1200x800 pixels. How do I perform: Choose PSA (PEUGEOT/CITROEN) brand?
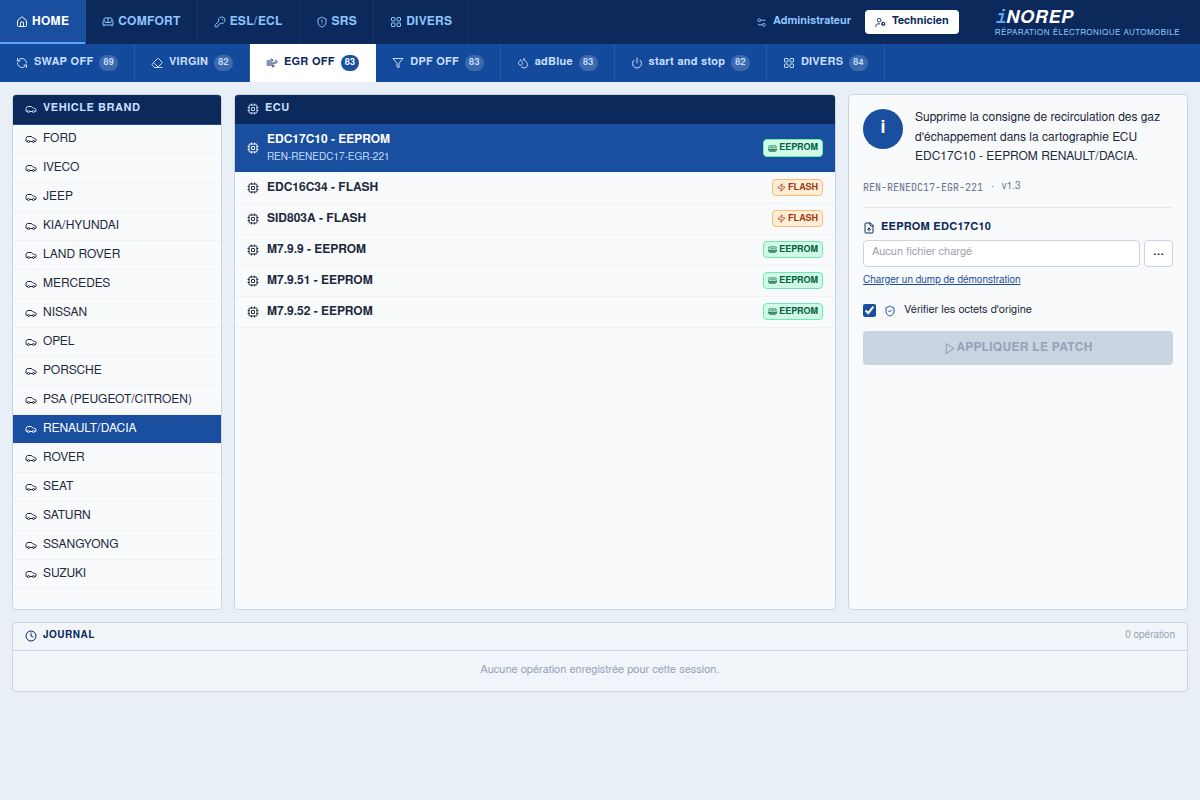[117, 400]
